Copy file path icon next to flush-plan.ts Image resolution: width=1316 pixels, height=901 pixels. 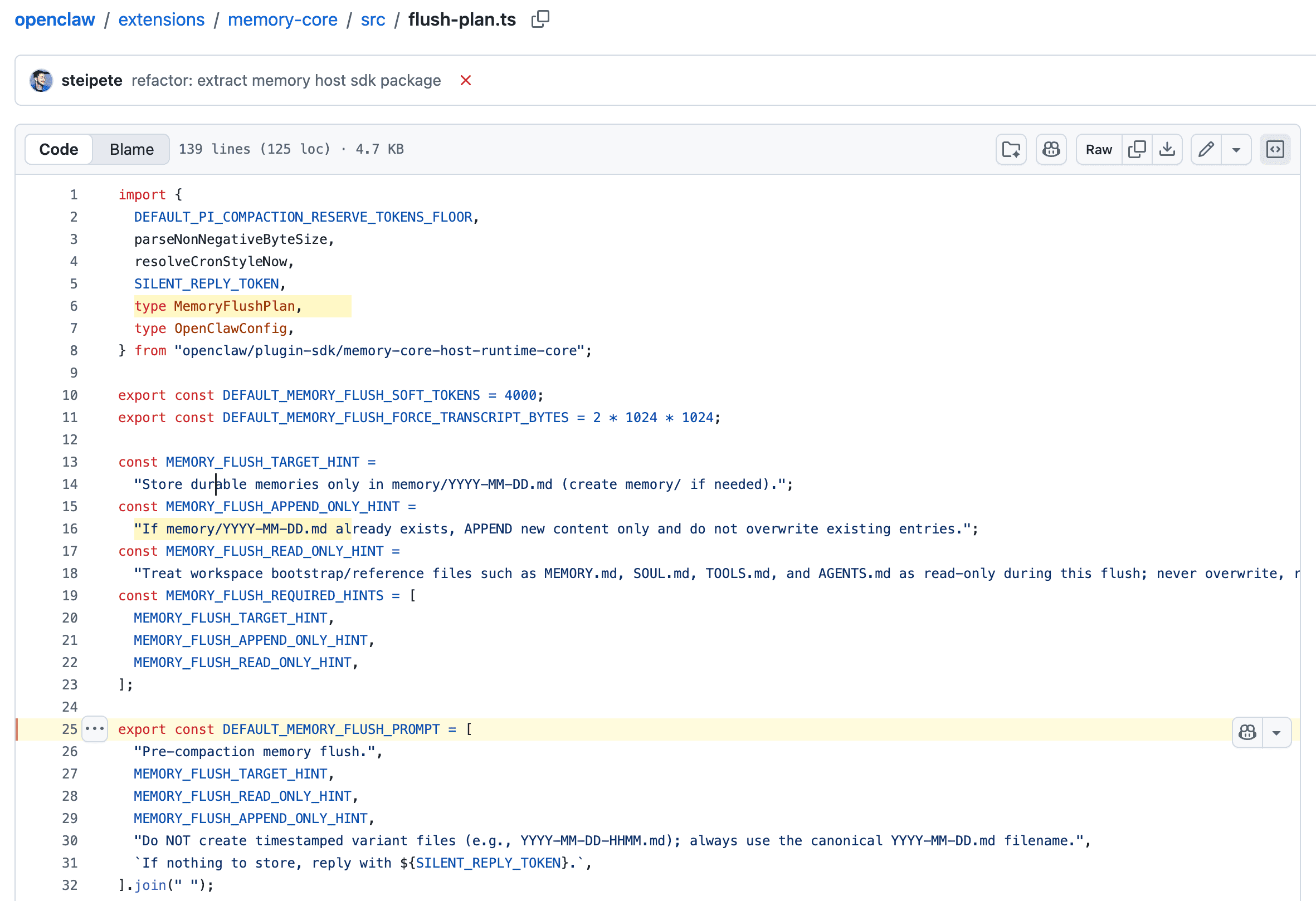point(540,19)
